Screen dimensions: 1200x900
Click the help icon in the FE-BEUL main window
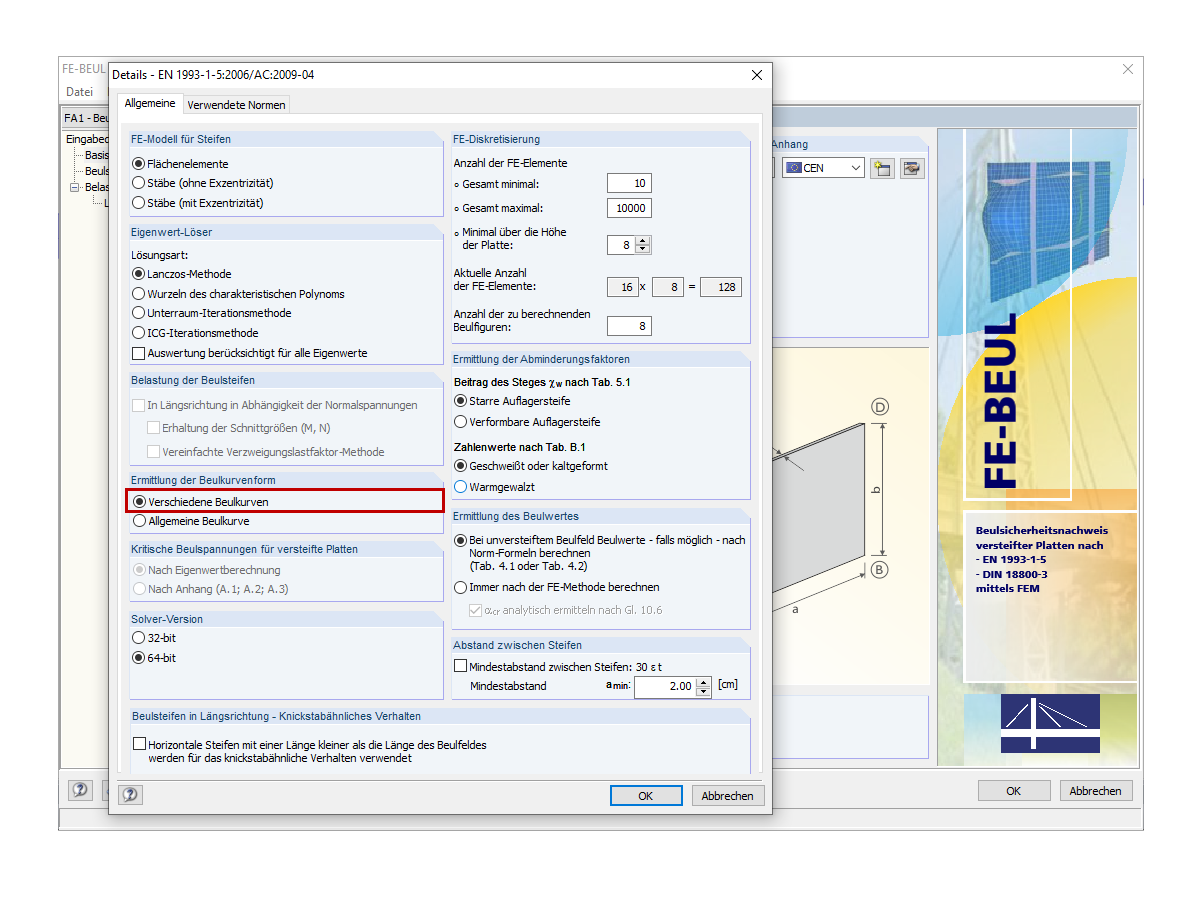click(x=80, y=790)
